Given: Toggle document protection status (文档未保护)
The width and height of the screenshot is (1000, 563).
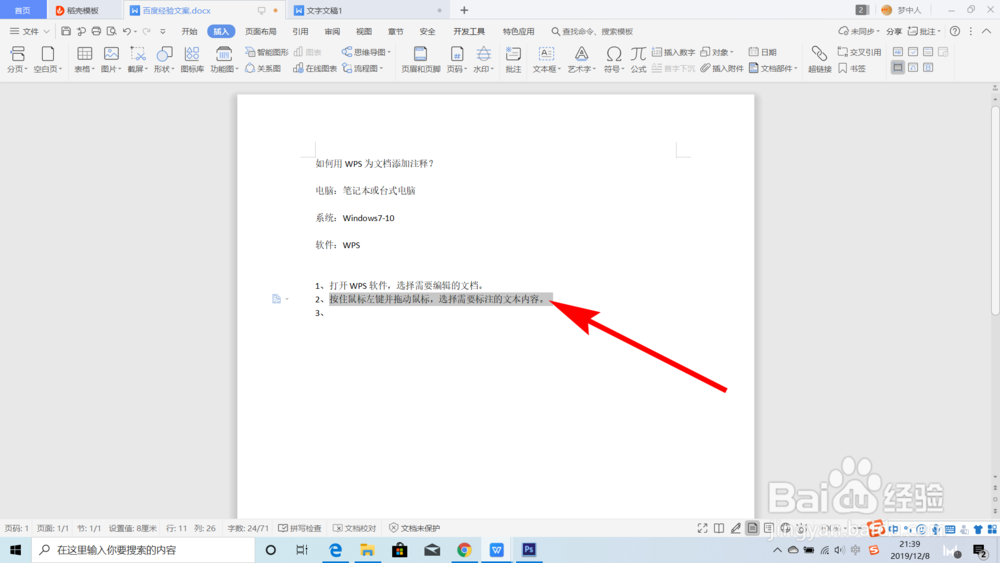Looking at the screenshot, I should coord(415,528).
